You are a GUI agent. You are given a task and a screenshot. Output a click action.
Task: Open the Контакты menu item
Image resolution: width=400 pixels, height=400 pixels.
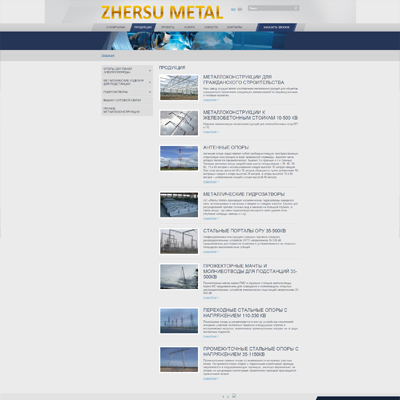click(234, 27)
